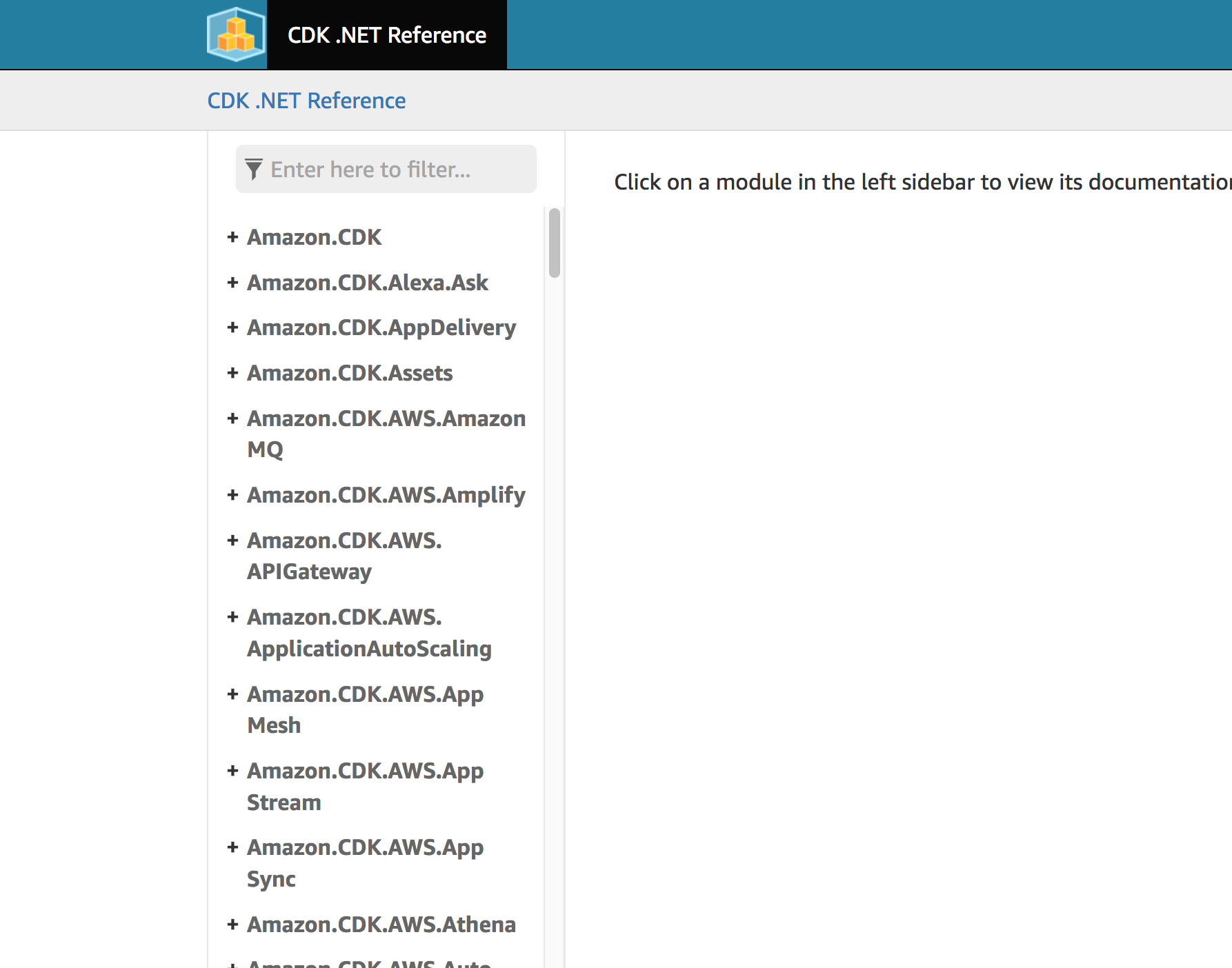Image resolution: width=1232 pixels, height=968 pixels.
Task: Open the Amazon.CDK module
Action: (314, 237)
